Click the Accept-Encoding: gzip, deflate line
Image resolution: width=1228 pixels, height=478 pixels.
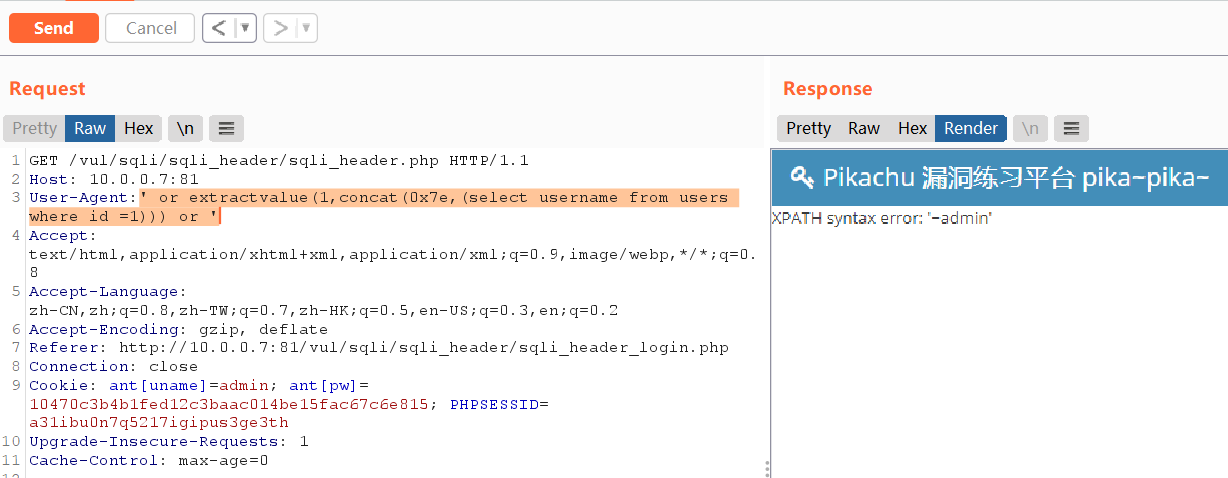point(178,329)
